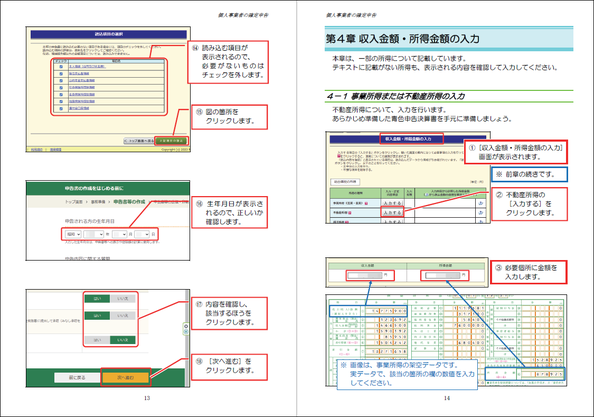
Task: Click the pink info icon beside 事業所得 label
Action: 366,203
